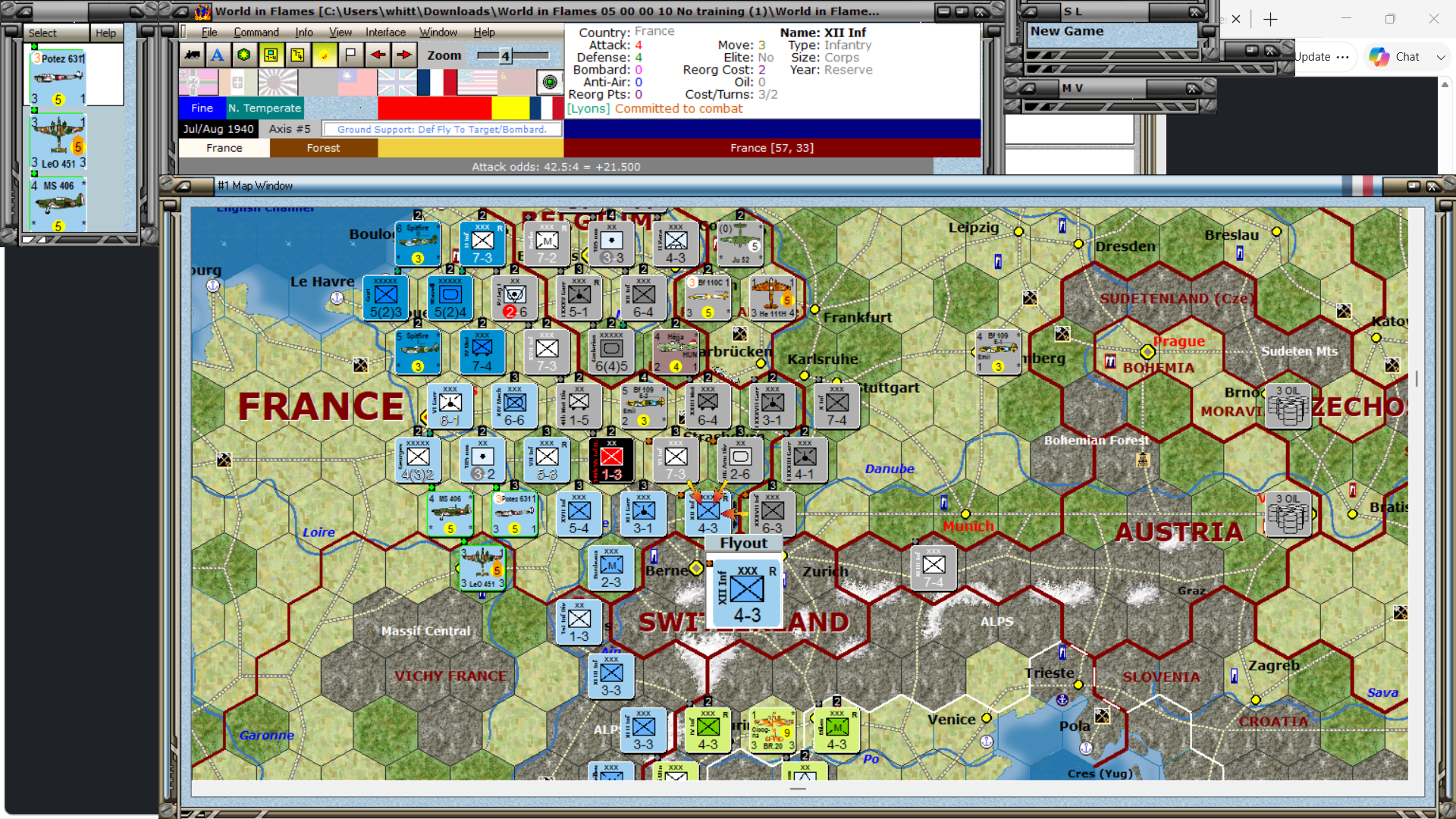The width and height of the screenshot is (1456, 819).
Task: Click the Fine weather indicator
Action: point(202,108)
